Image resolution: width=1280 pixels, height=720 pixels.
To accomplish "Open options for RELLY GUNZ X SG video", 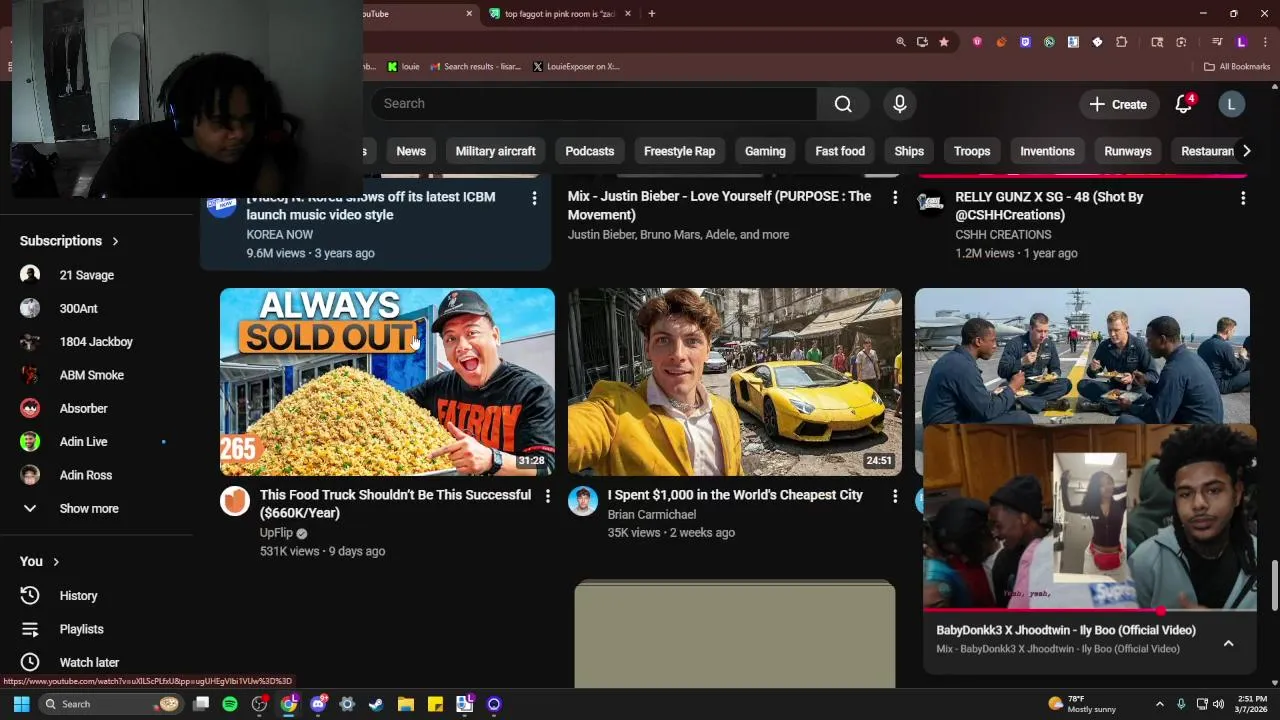I will click(x=1243, y=198).
